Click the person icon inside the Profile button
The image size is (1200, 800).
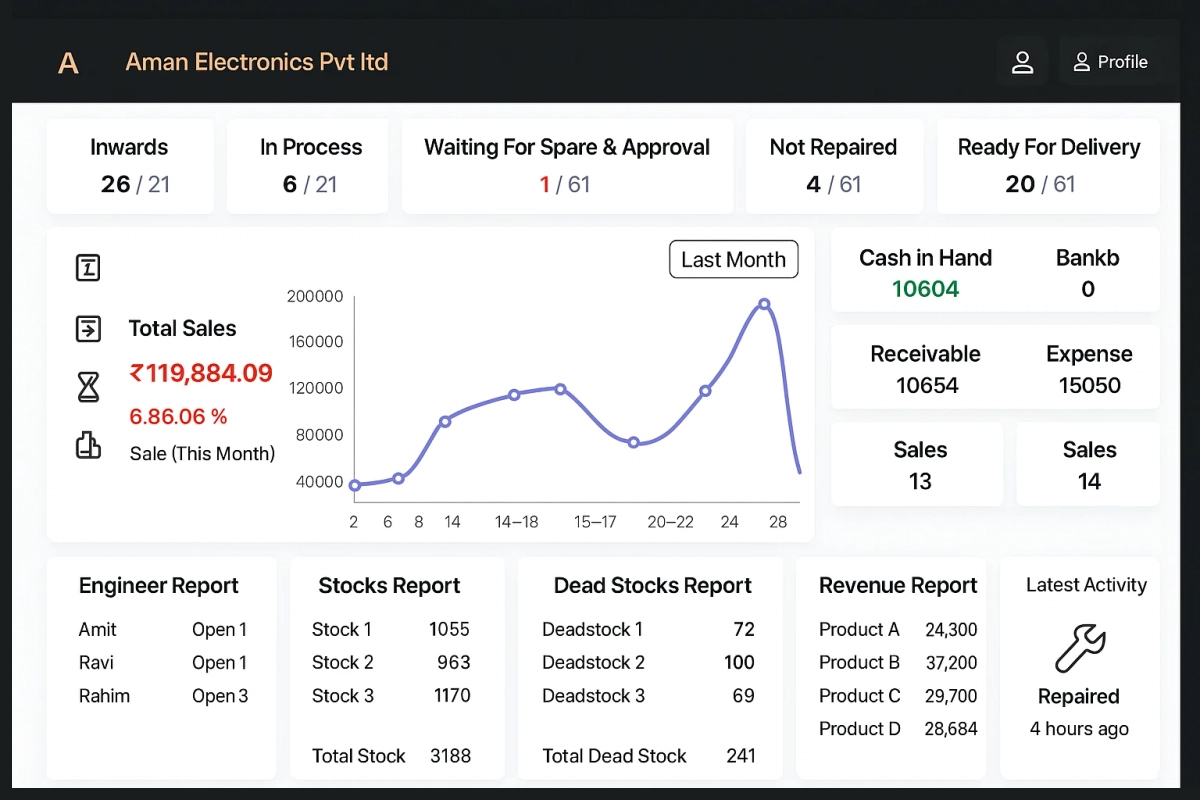[x=1080, y=61]
